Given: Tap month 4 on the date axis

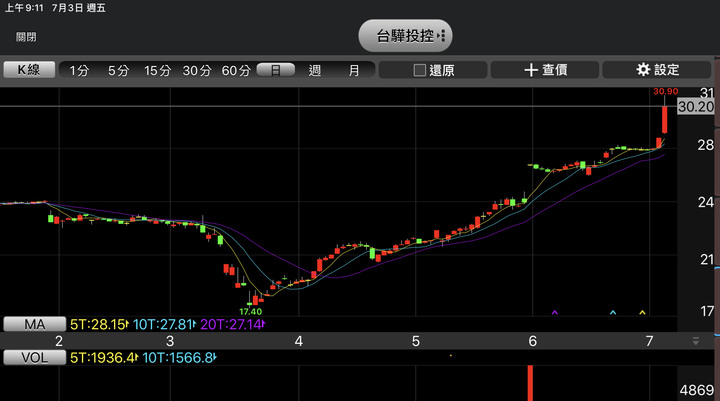Looking at the screenshot, I should (298, 341).
